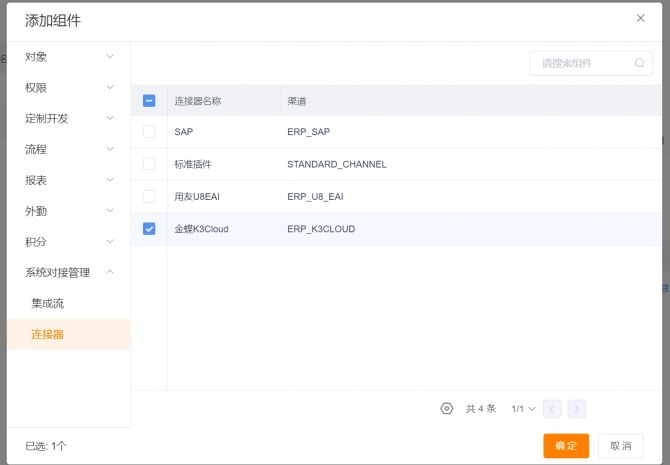670x465 pixels.
Task: Expand the 报表 category
Action: click(x=68, y=180)
